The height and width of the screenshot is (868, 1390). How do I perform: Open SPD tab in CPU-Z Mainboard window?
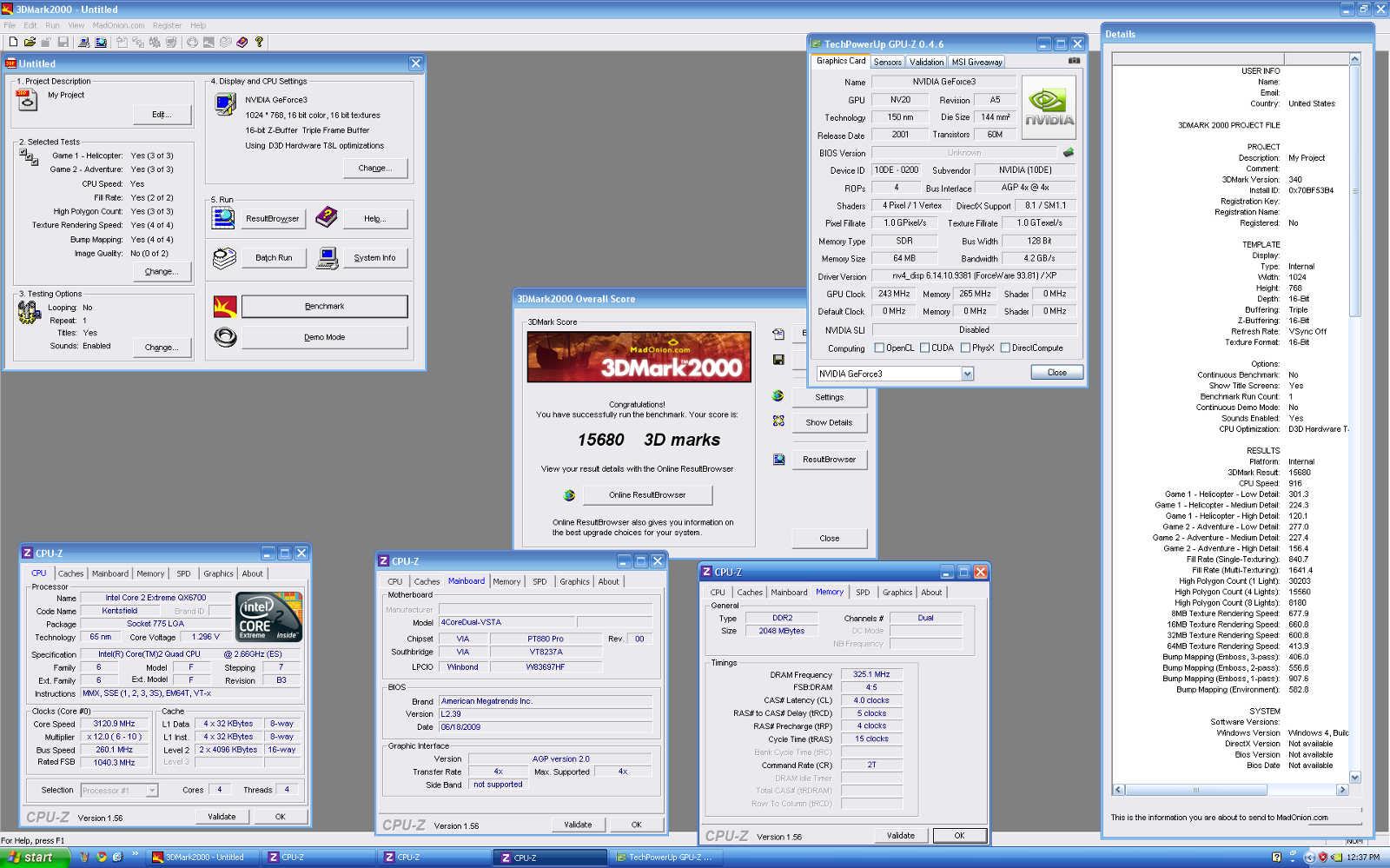539,582
